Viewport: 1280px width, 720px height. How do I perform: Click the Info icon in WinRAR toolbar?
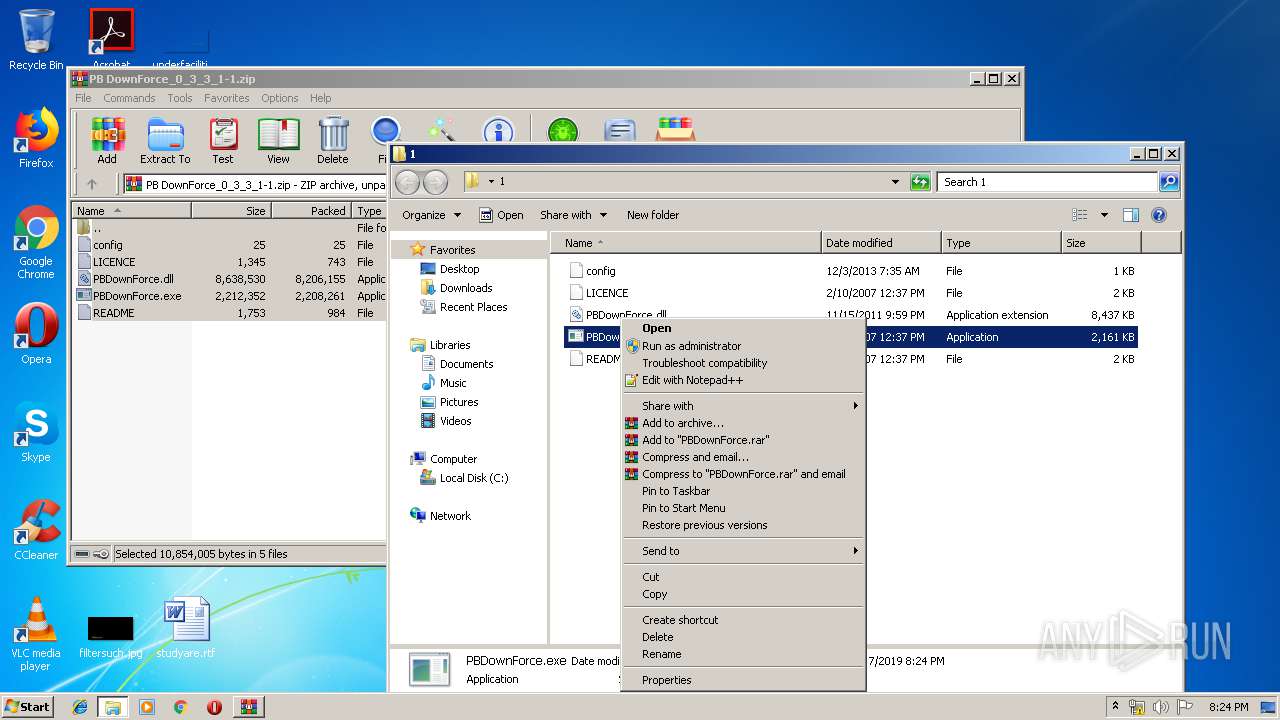498,131
